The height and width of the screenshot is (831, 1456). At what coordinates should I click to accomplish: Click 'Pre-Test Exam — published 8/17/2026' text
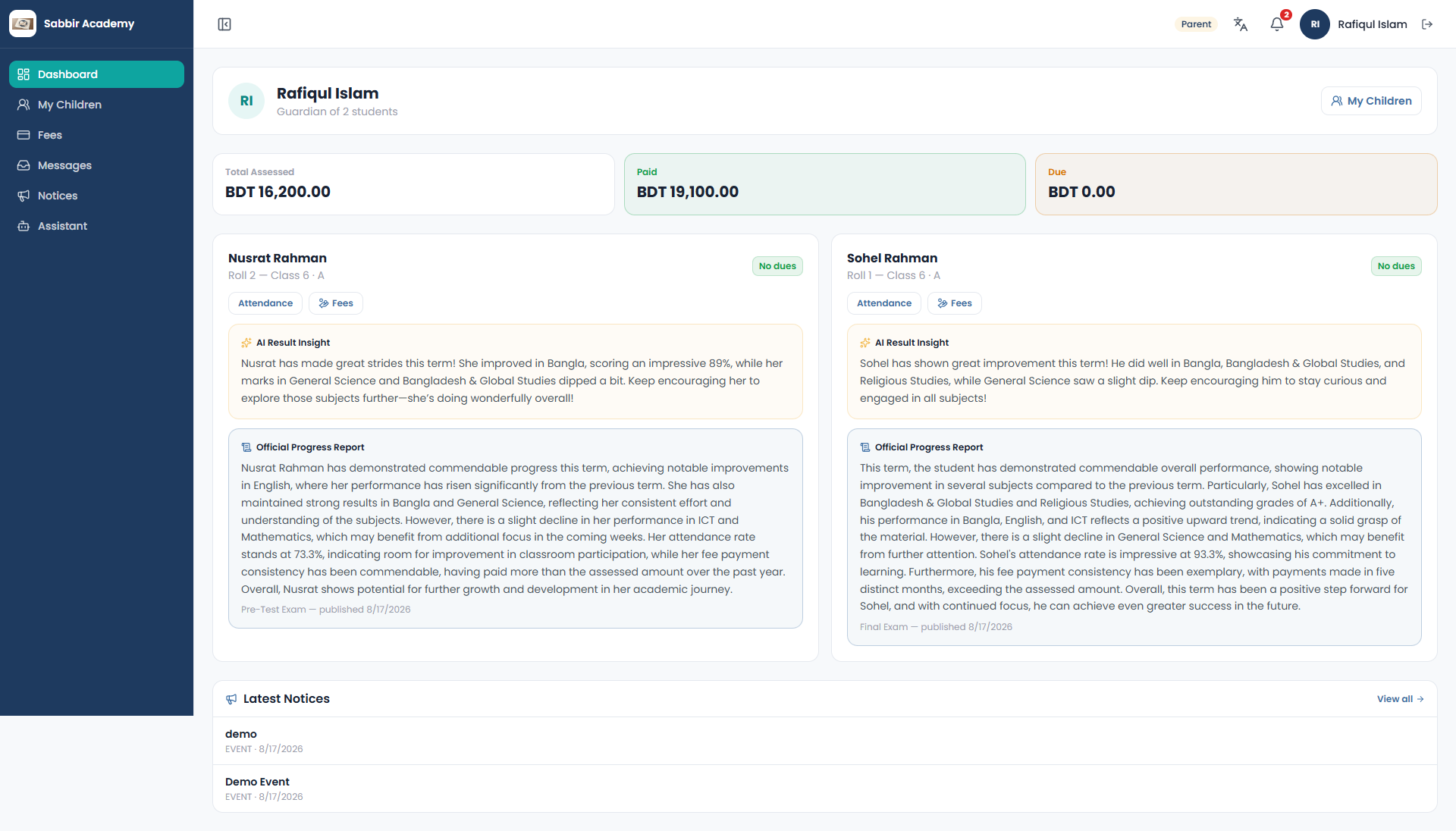point(325,610)
